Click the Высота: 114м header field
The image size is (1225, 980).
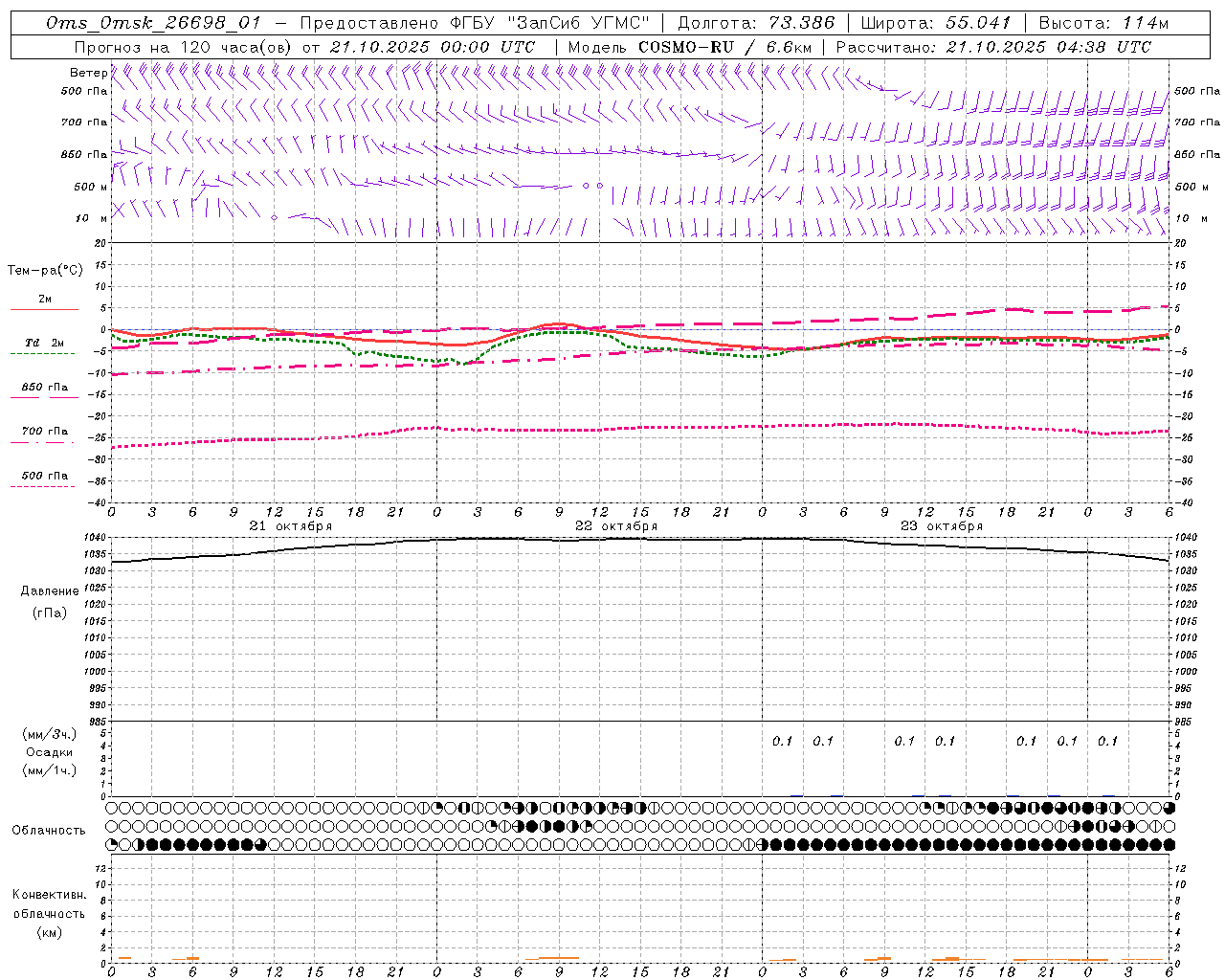click(1103, 23)
